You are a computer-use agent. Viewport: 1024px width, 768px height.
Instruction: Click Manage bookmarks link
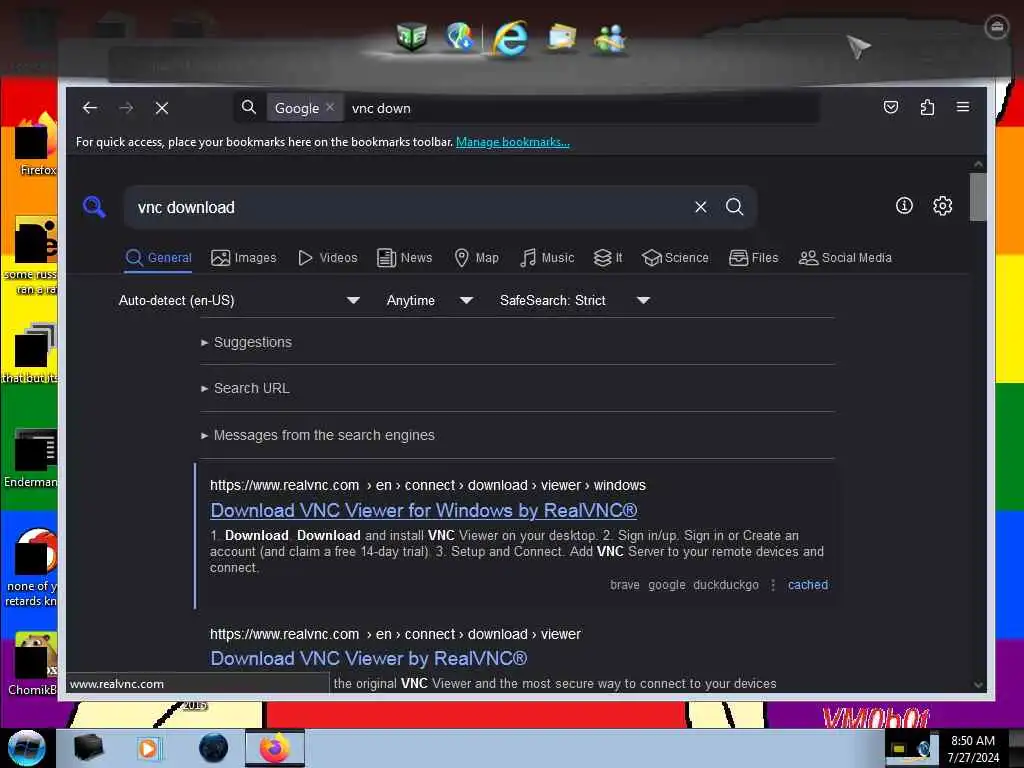(513, 142)
